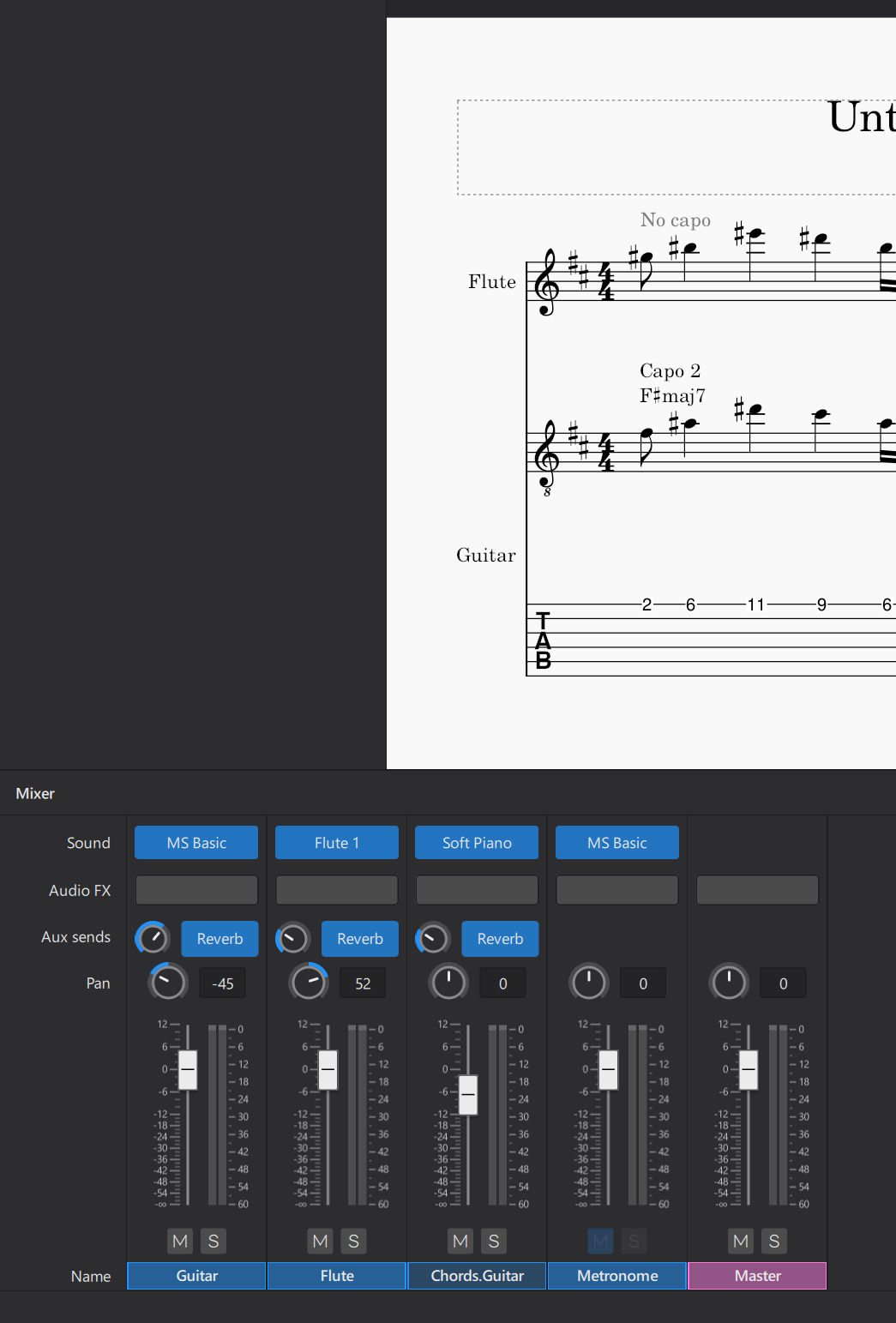Turn the Flute aux send level knob
The width and height of the screenshot is (896, 1323).
(x=292, y=938)
